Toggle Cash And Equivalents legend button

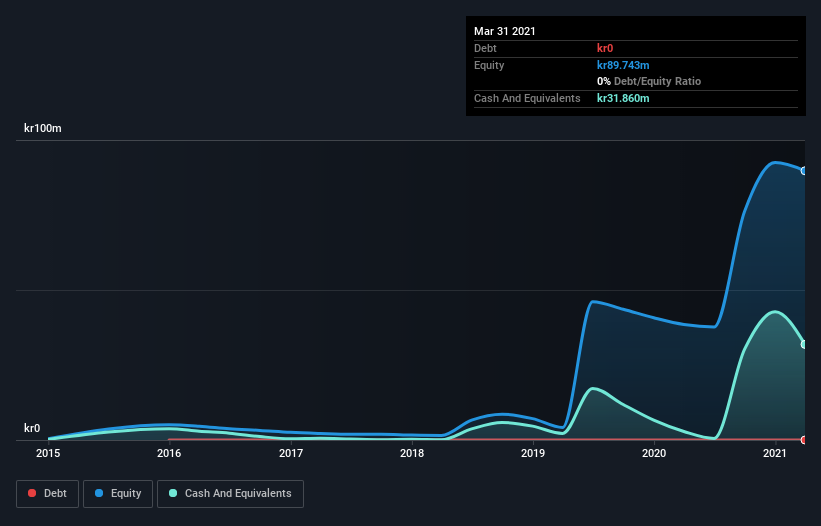[x=230, y=494]
